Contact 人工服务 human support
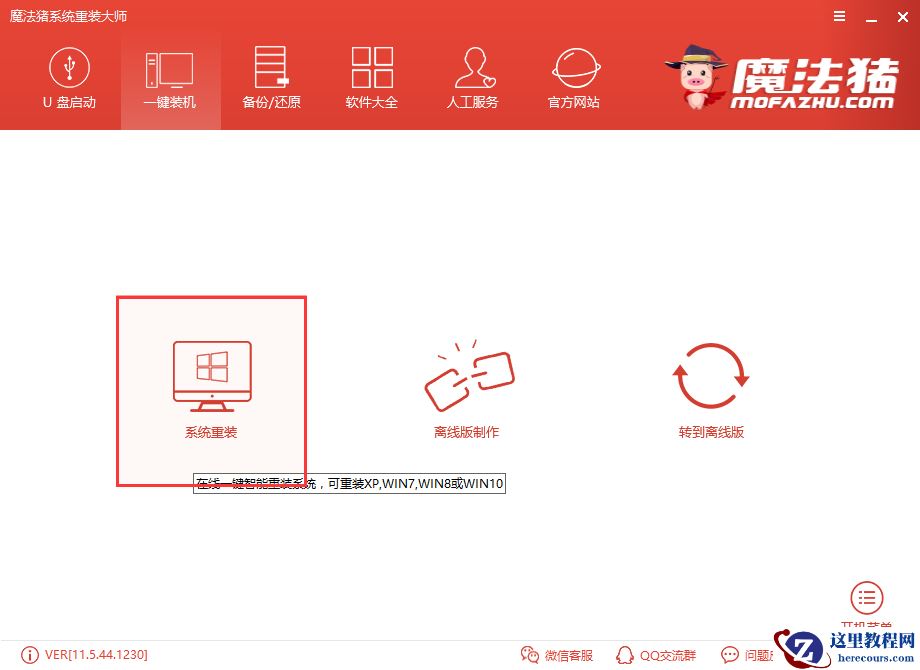Viewport: 920px width, 670px height. [x=472, y=78]
